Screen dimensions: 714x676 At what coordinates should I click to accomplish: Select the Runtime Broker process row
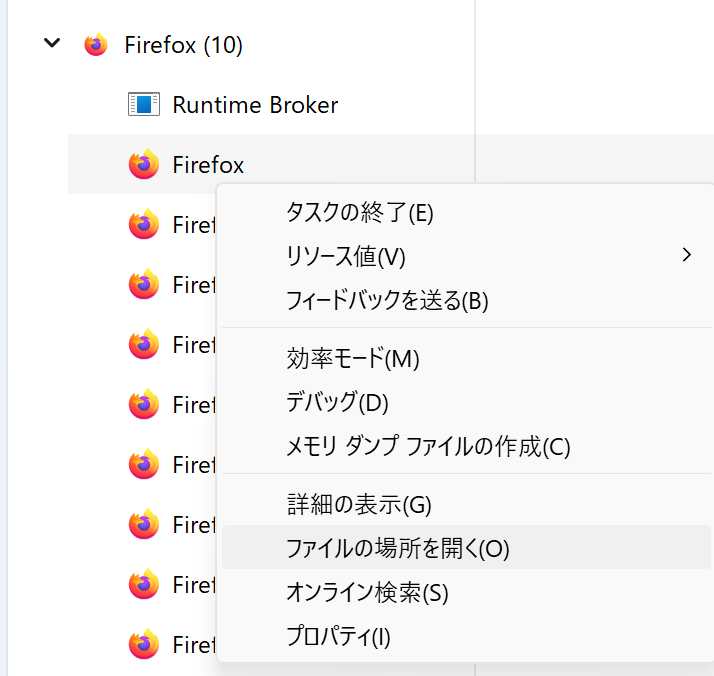pyautogui.click(x=255, y=104)
